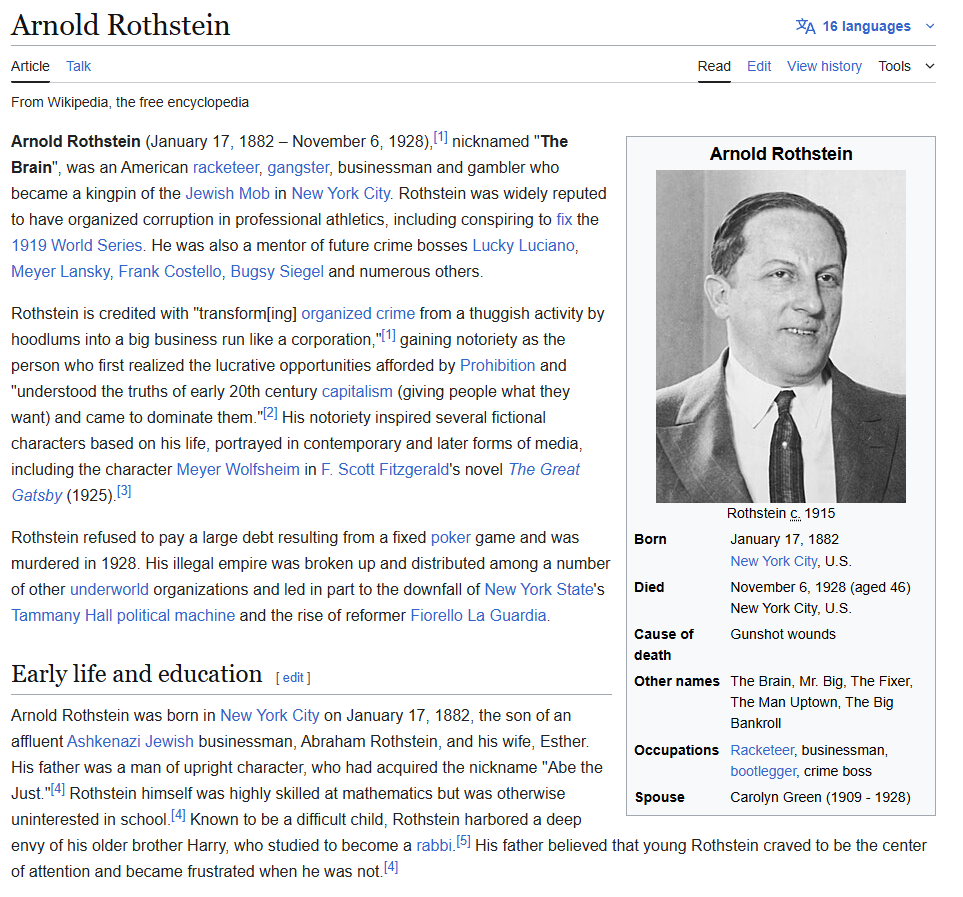The width and height of the screenshot is (963, 897).
Task: Follow the racketeer link in intro
Action: pos(226,168)
